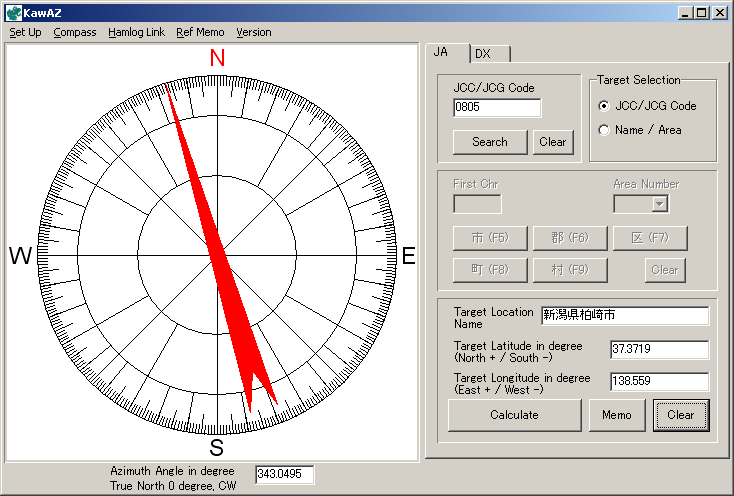Viewport: 734px width, 496px height.
Task: Click the First Chr input field
Action: point(477,204)
